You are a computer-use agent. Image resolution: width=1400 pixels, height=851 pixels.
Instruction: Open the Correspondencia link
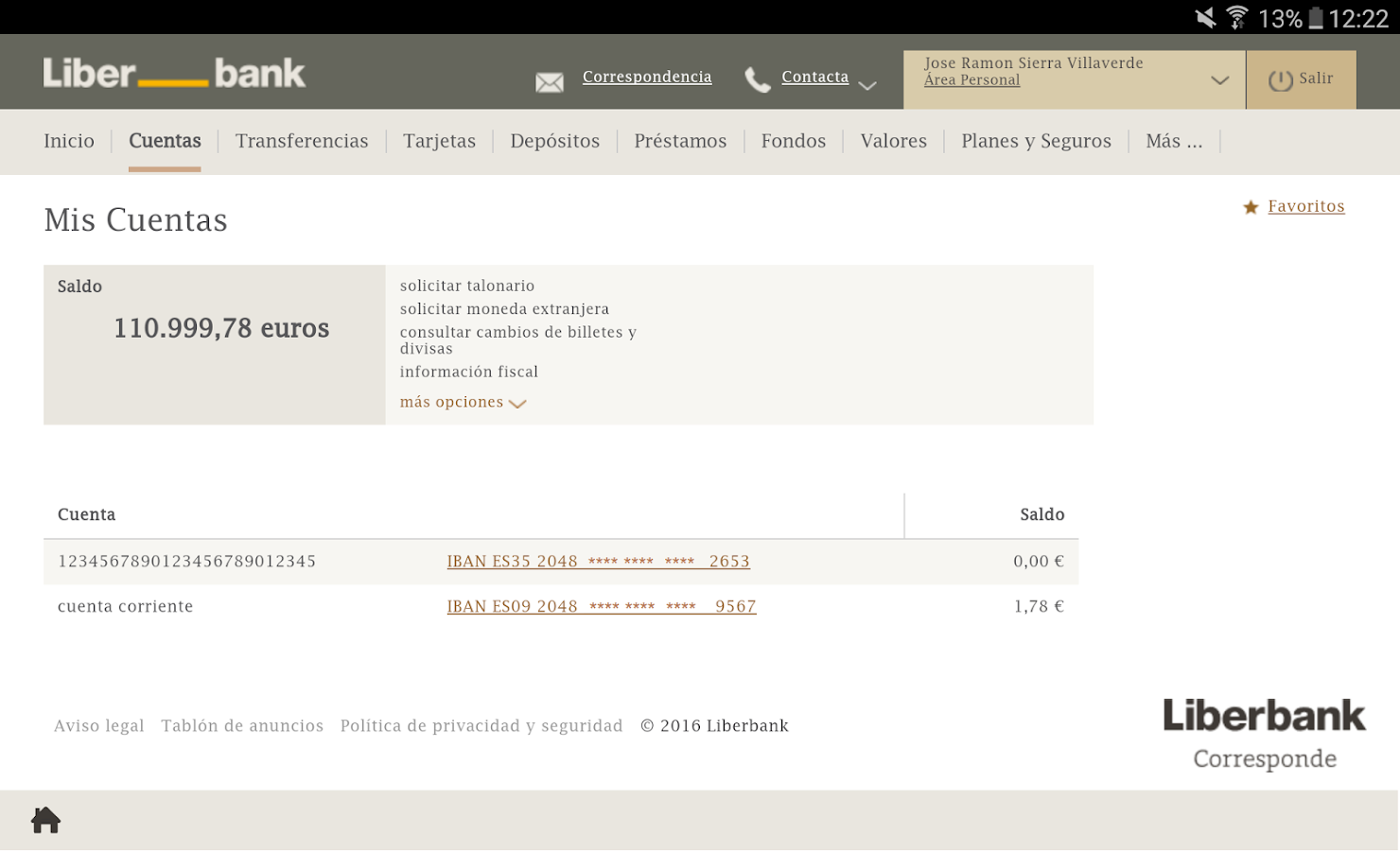coord(647,77)
